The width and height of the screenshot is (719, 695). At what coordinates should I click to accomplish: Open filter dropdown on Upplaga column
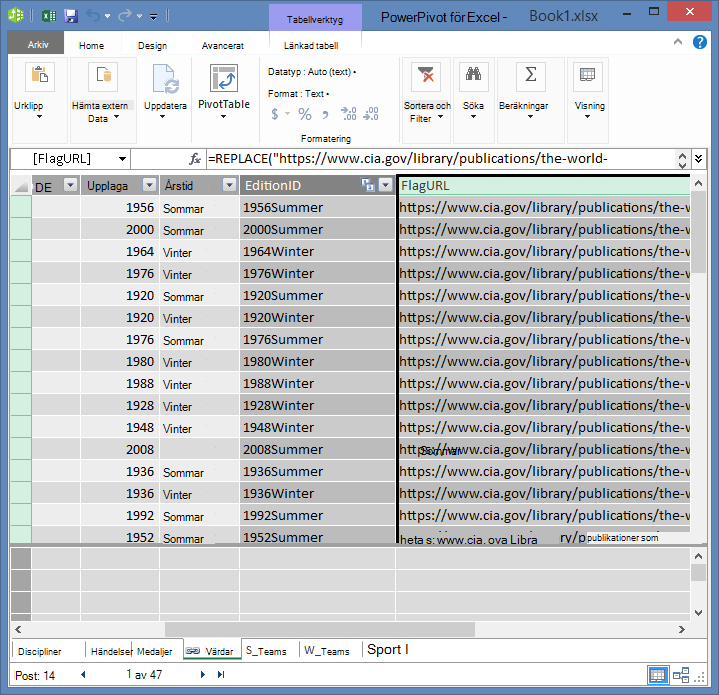(149, 185)
